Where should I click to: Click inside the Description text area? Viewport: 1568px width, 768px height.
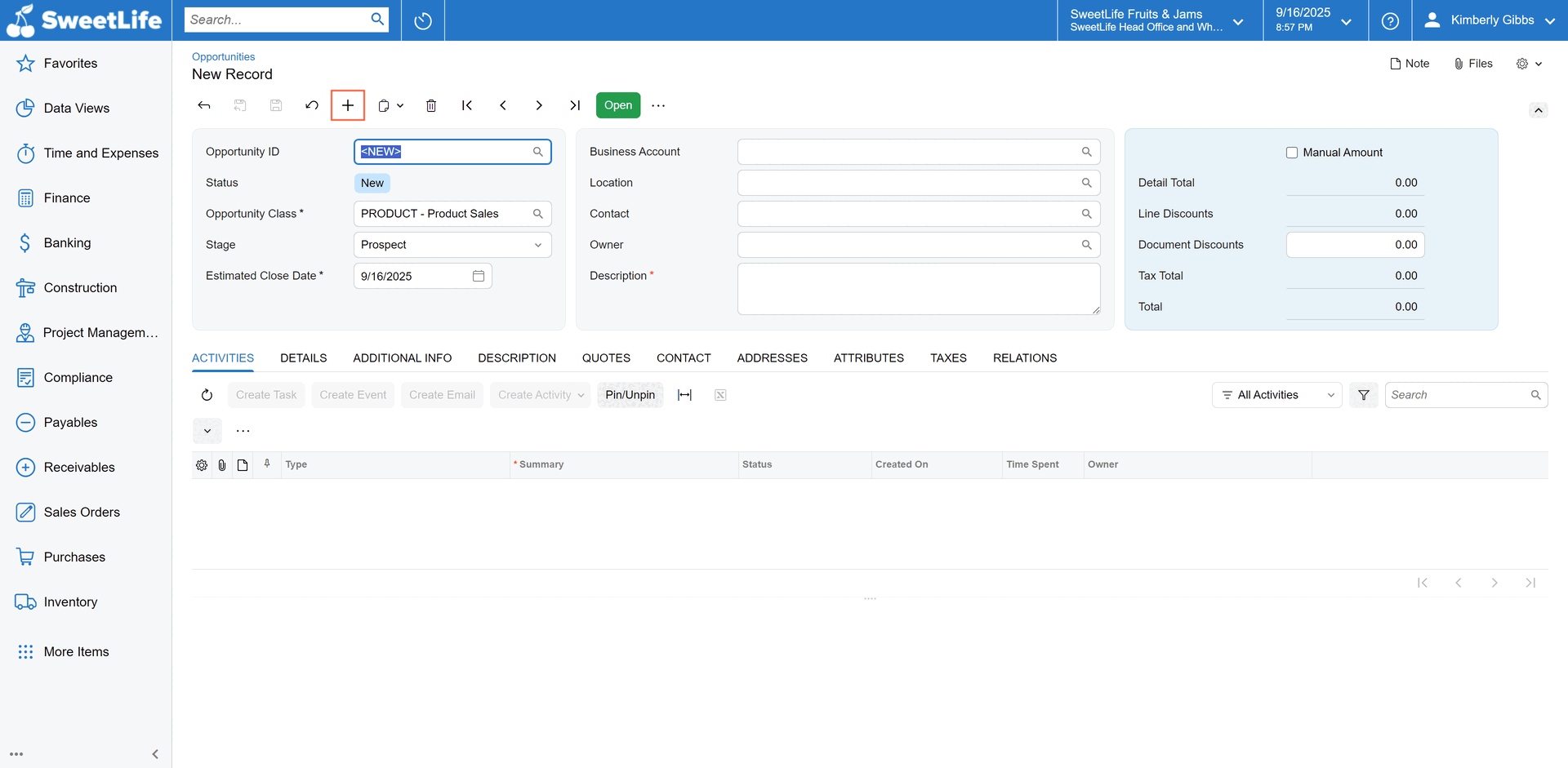coord(918,288)
